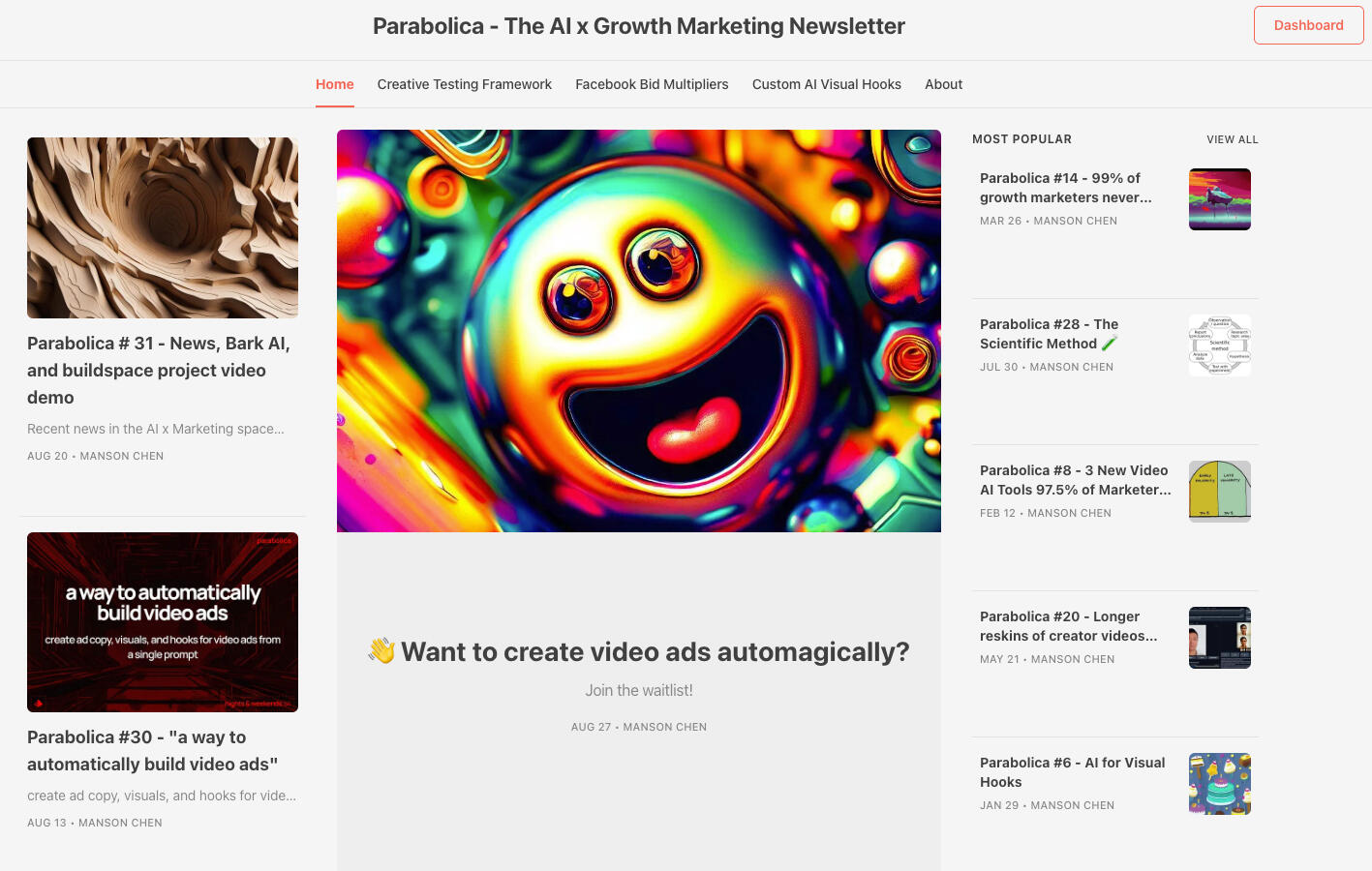Open Parabolica #31 News, Bark AI title
This screenshot has width=1372, height=871.
point(158,370)
